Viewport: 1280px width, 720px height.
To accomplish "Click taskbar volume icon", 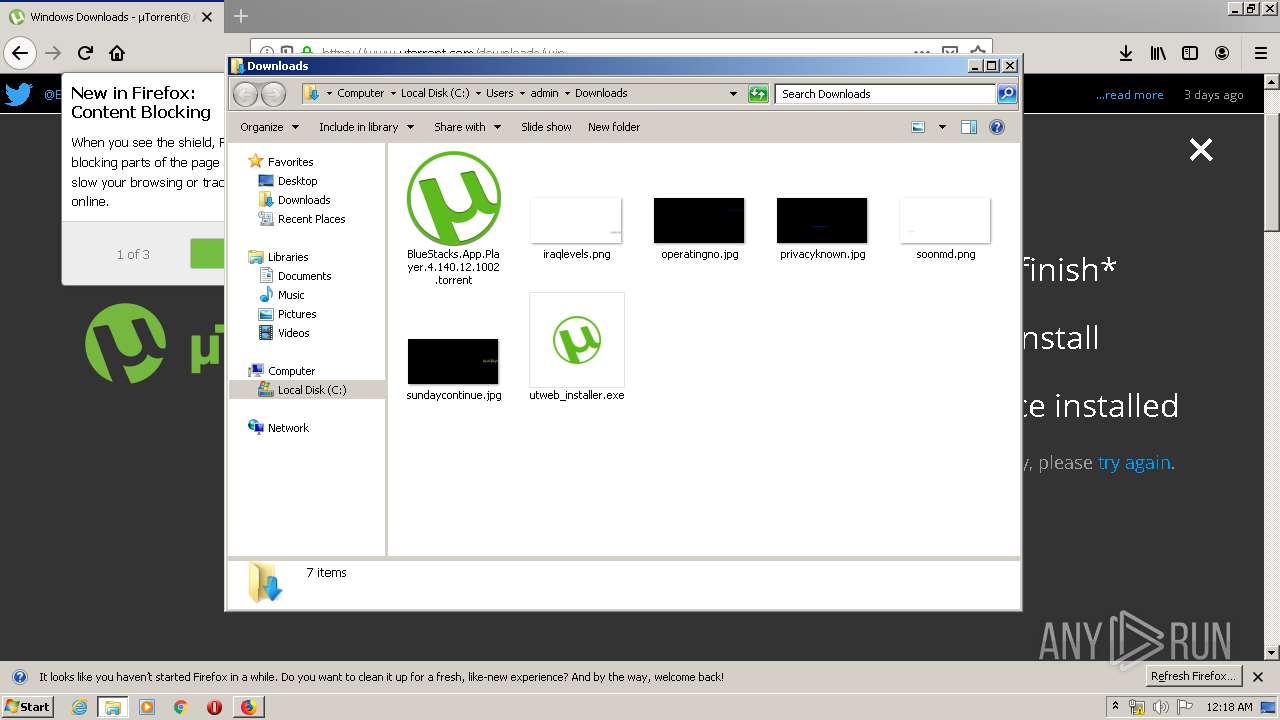I will click(x=1160, y=707).
